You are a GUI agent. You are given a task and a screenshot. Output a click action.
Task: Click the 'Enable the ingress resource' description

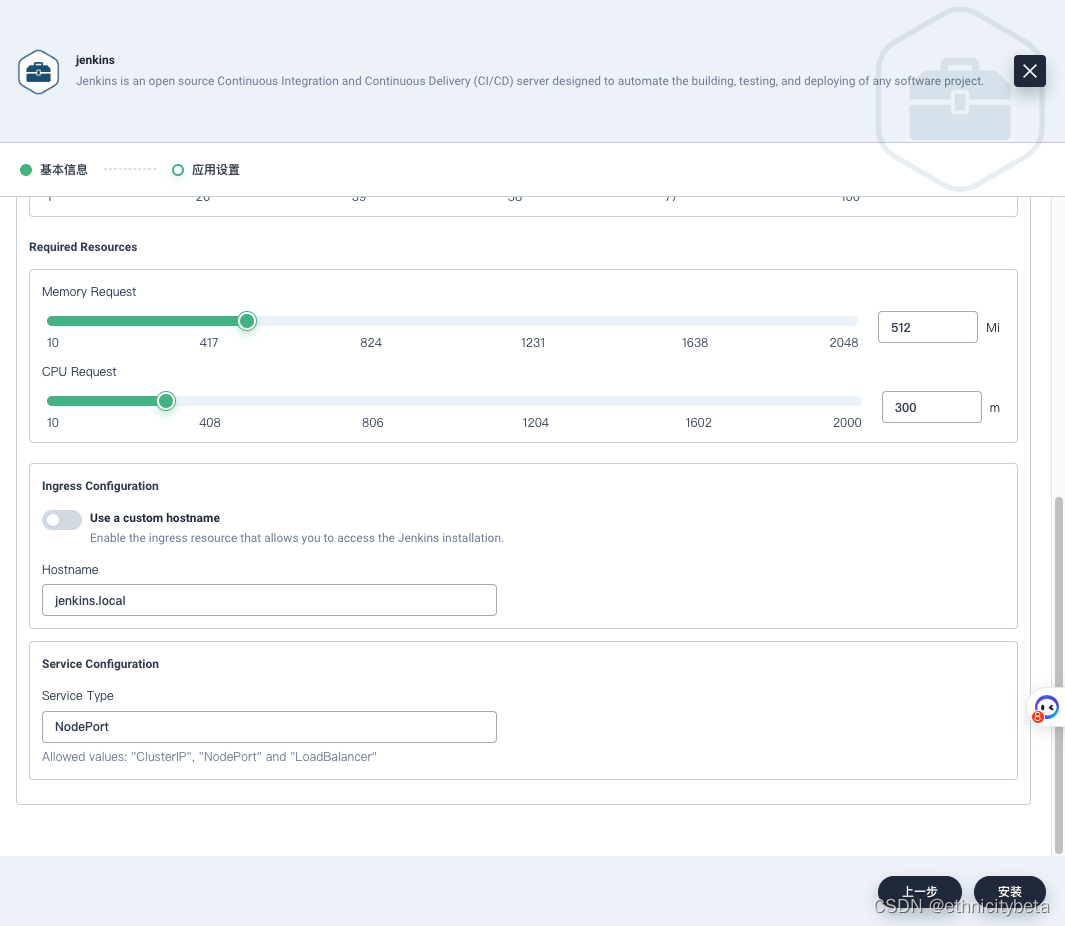click(x=297, y=538)
